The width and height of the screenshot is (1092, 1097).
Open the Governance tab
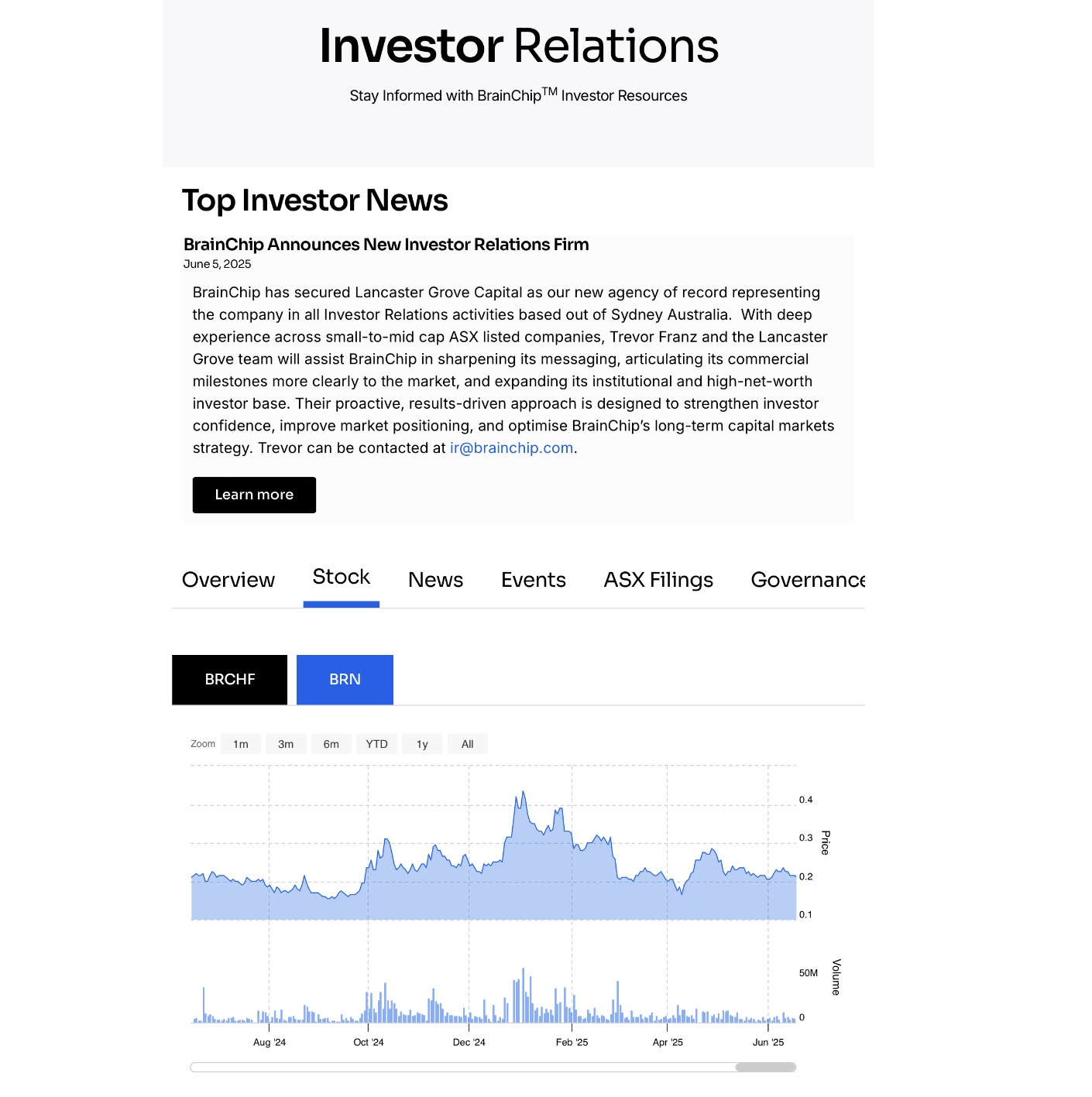click(x=807, y=580)
